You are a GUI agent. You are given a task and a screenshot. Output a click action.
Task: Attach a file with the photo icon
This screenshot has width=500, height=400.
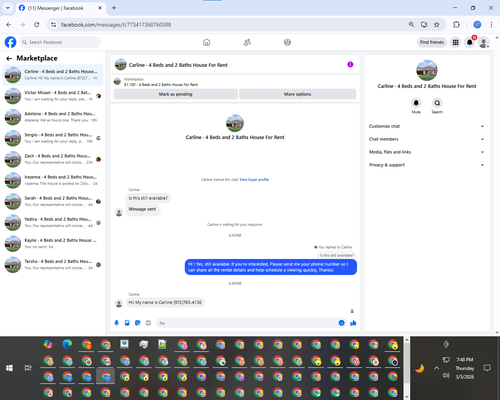127,323
